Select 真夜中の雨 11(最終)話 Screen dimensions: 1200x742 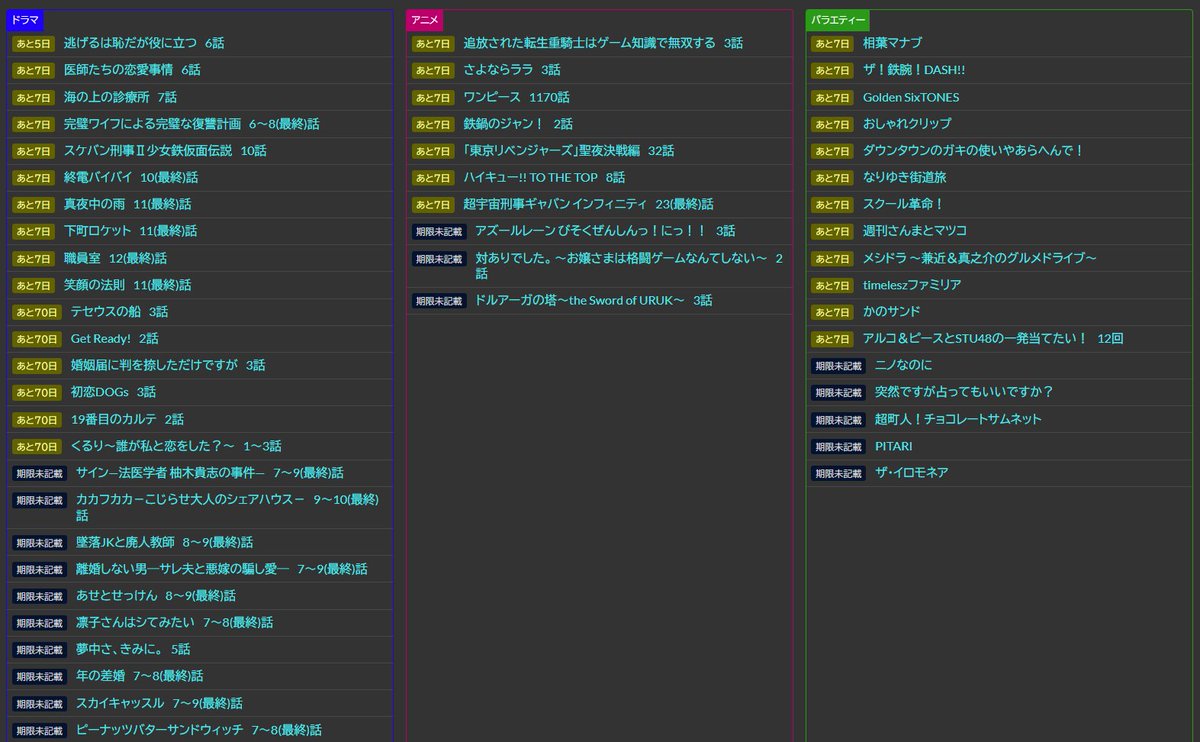[x=128, y=204]
